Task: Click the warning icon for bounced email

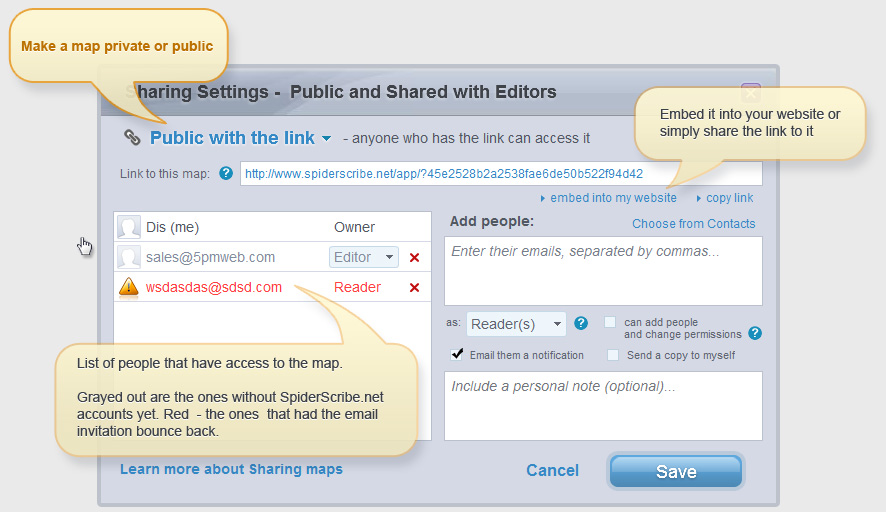Action: tap(129, 288)
